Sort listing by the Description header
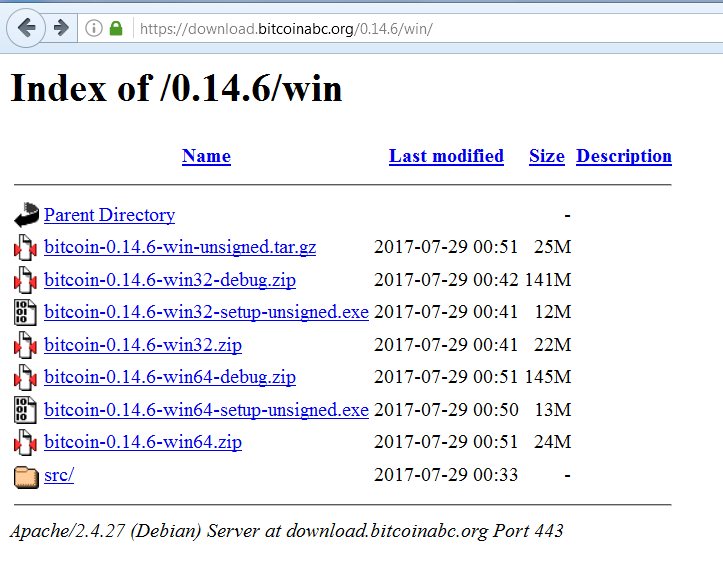Viewport: 723px width, 588px height. tap(624, 156)
